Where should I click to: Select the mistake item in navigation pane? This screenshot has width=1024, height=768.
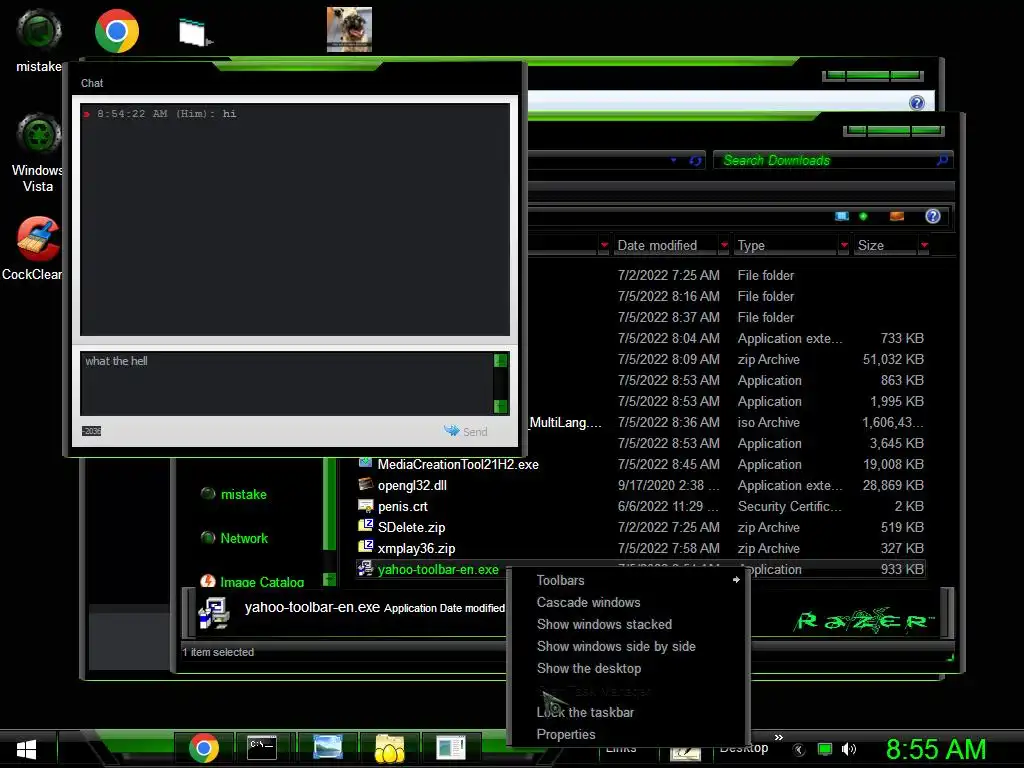pyautogui.click(x=244, y=494)
